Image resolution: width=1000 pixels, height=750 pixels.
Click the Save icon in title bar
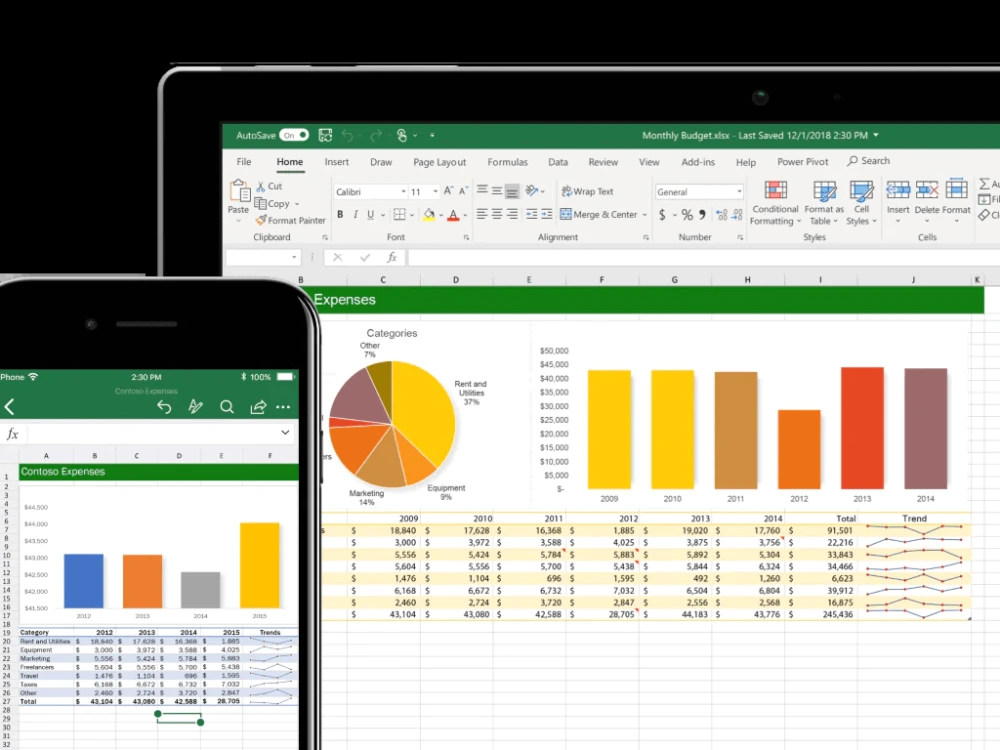(x=325, y=135)
